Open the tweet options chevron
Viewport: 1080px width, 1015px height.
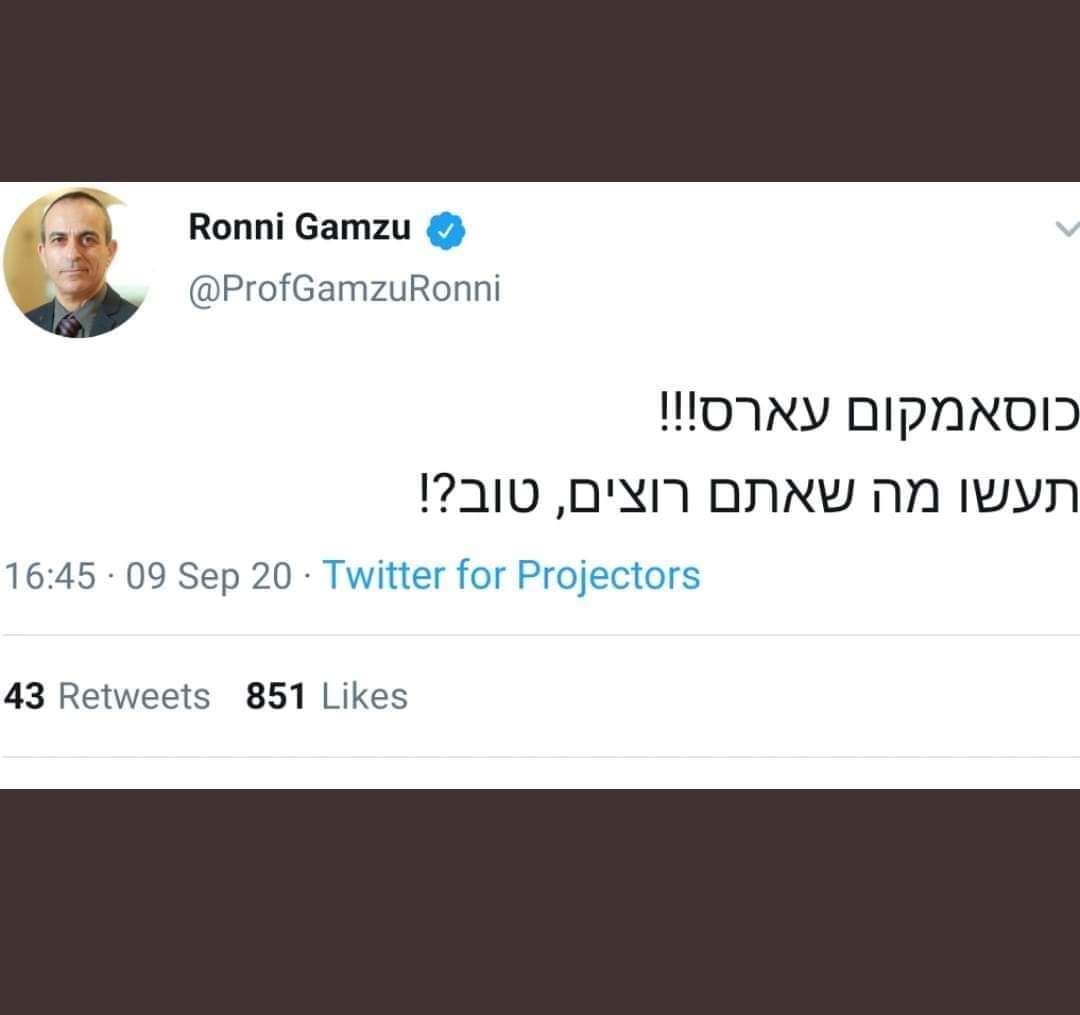(1067, 229)
